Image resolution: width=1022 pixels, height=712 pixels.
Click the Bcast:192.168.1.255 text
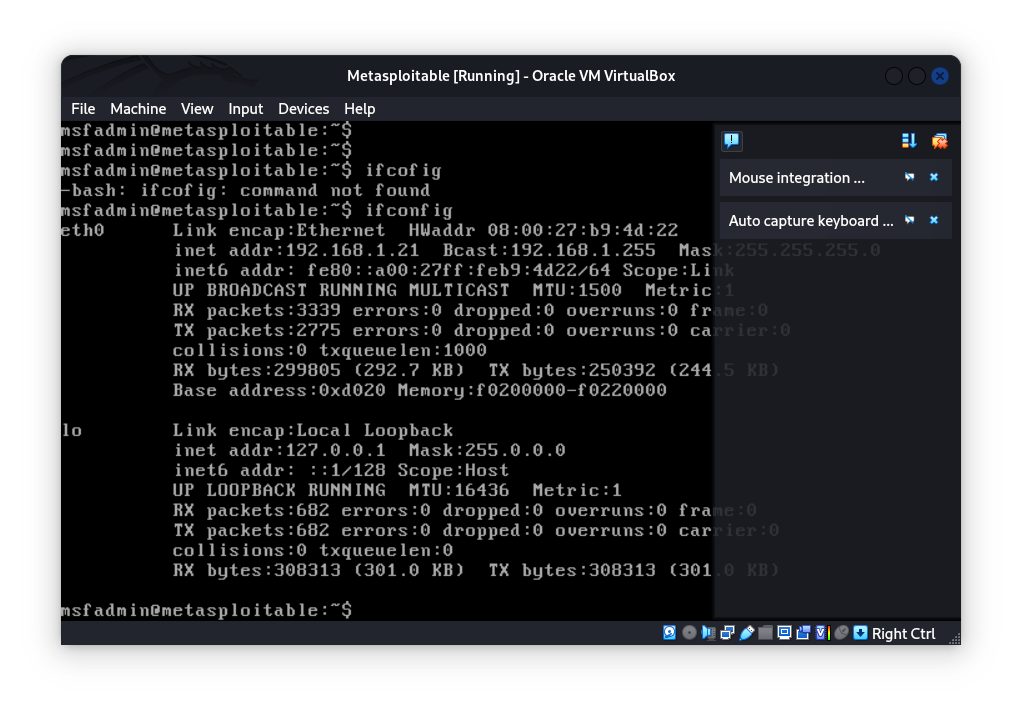[x=549, y=250]
